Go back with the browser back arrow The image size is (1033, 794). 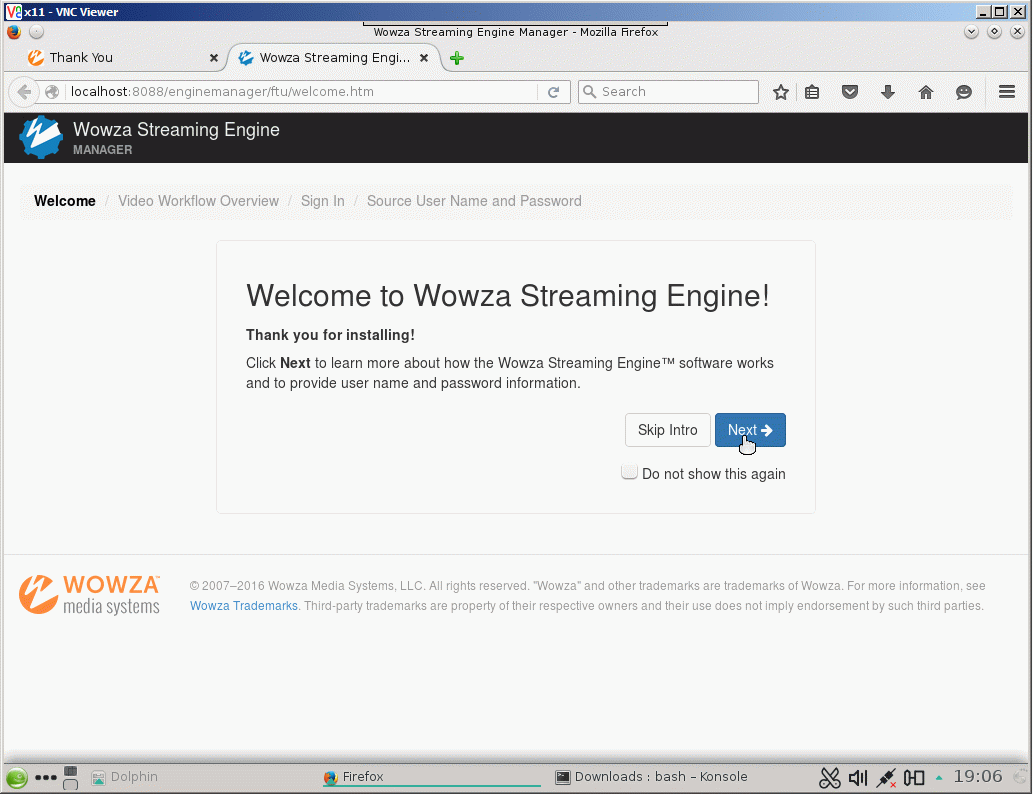24,92
